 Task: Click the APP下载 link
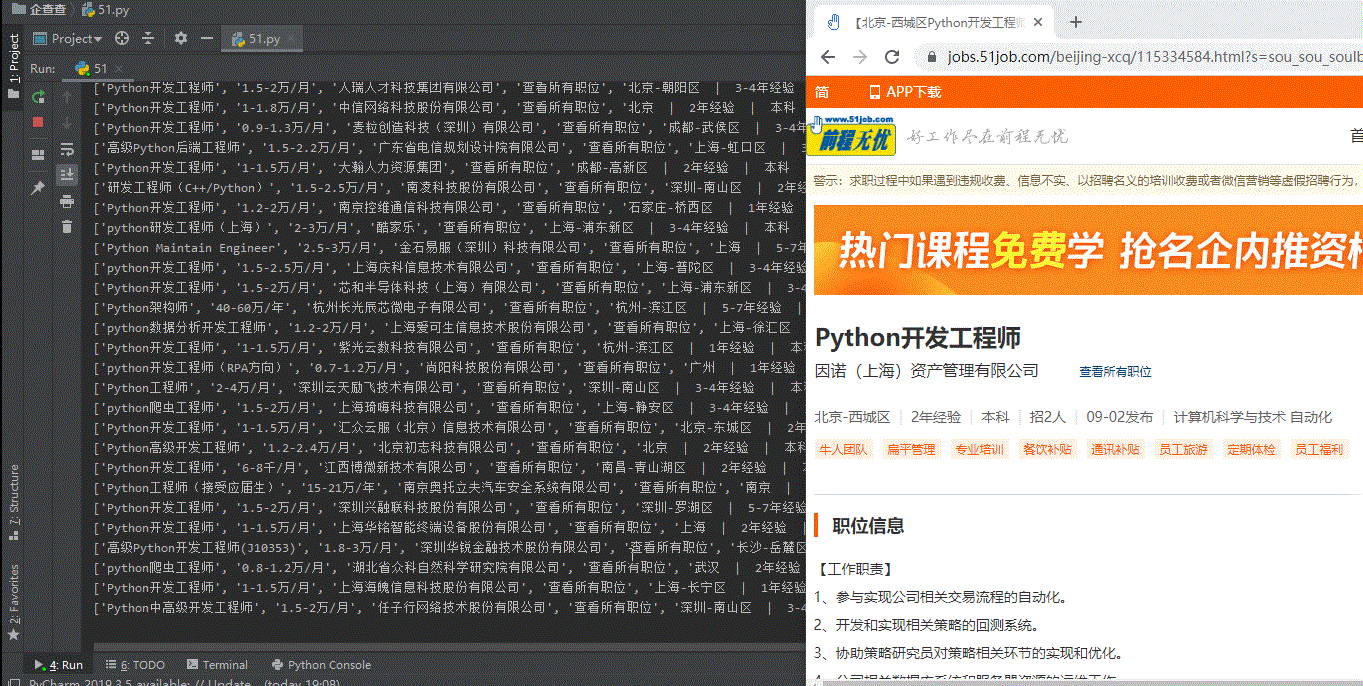[905, 92]
